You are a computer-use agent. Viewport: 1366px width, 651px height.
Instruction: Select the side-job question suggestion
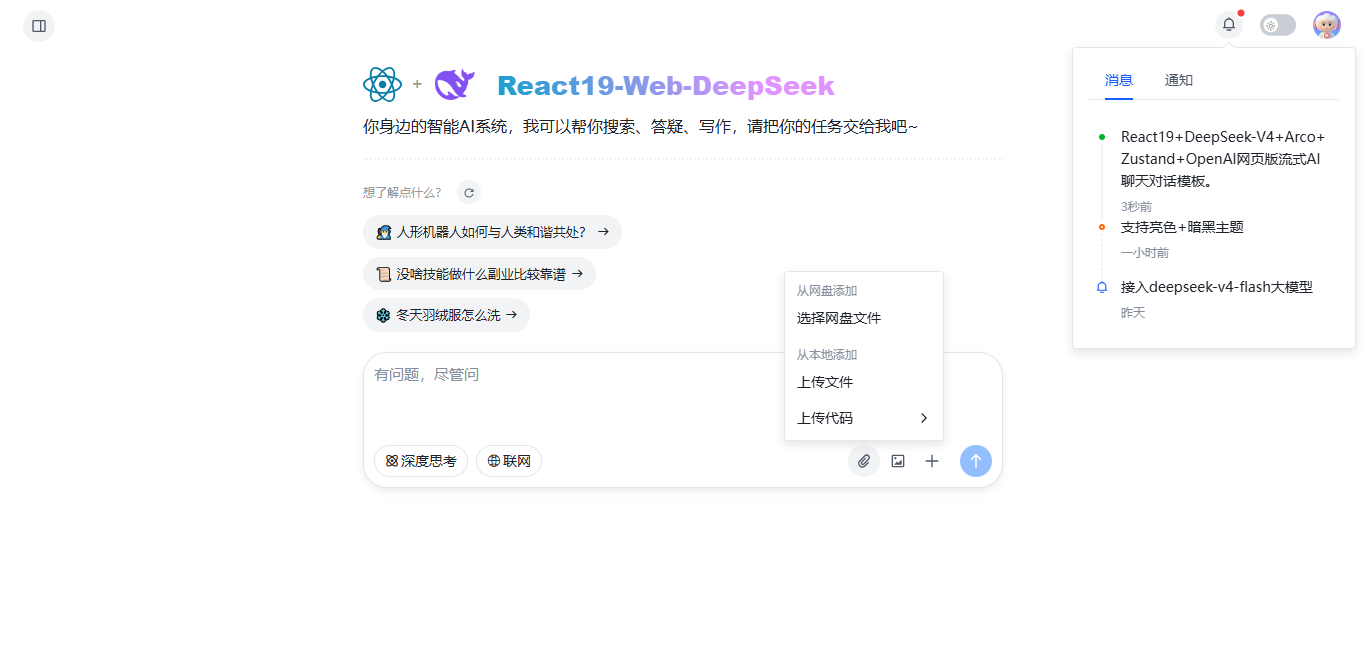pyautogui.click(x=479, y=274)
